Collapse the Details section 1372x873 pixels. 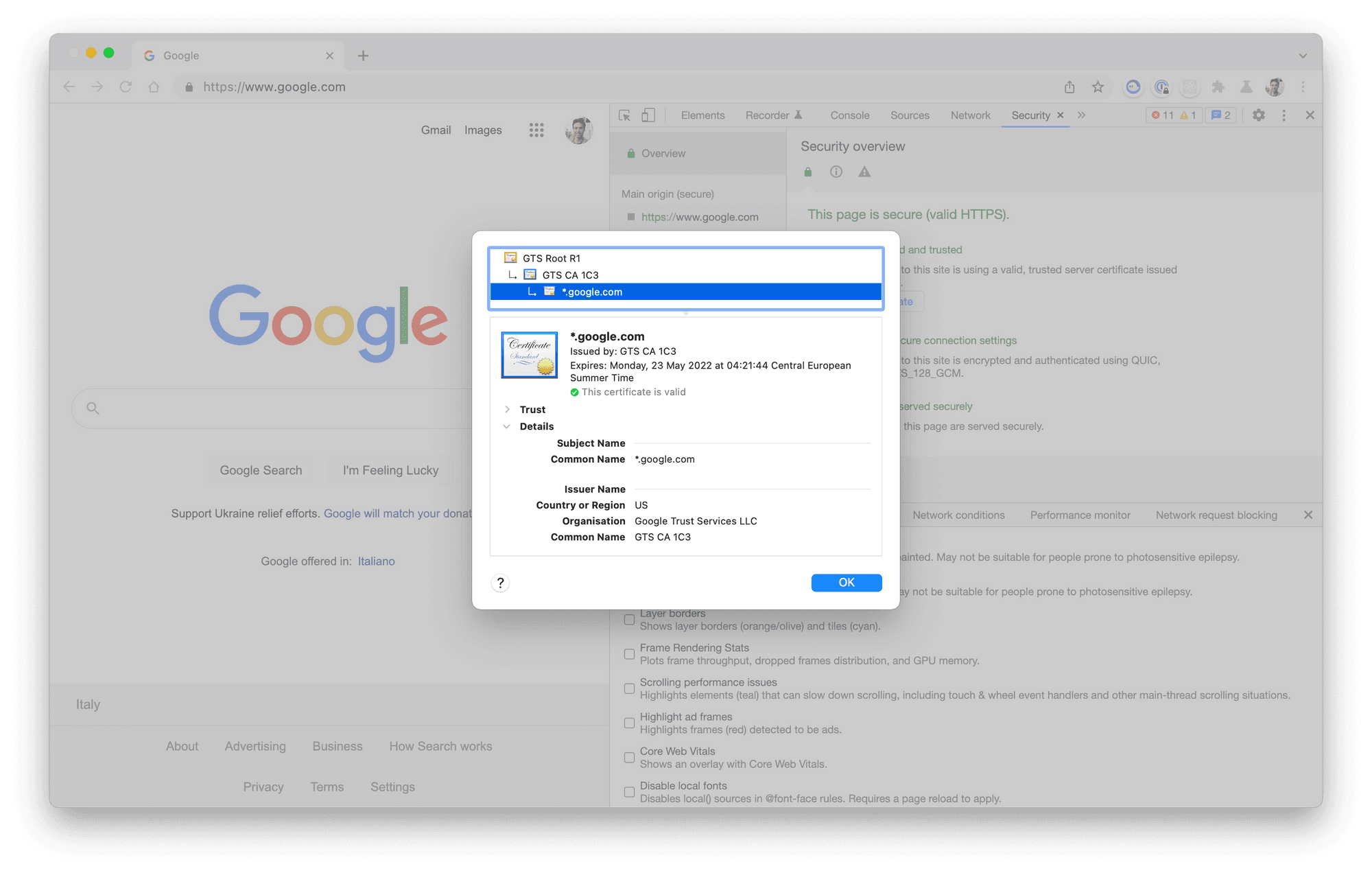click(507, 426)
